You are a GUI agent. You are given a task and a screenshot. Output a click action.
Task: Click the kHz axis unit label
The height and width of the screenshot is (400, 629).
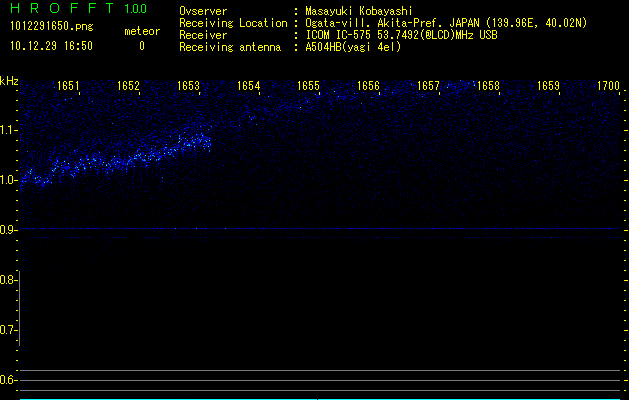[x=9, y=81]
